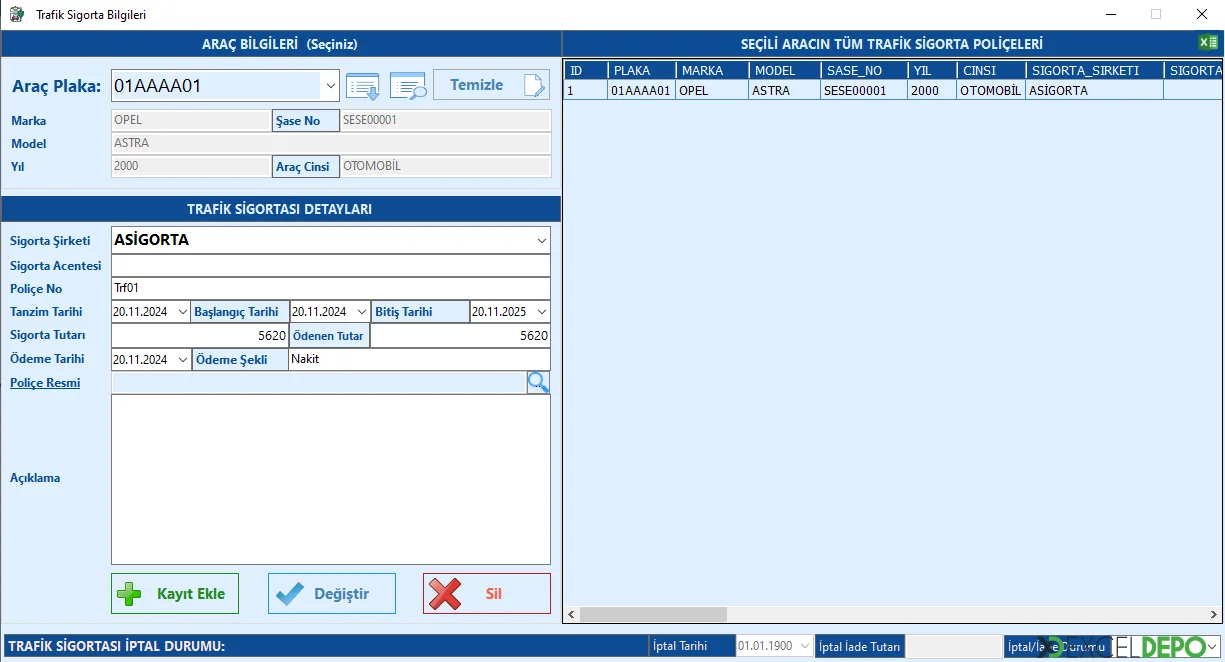Click the app icon in the title bar
The image size is (1225, 662).
coord(17,15)
